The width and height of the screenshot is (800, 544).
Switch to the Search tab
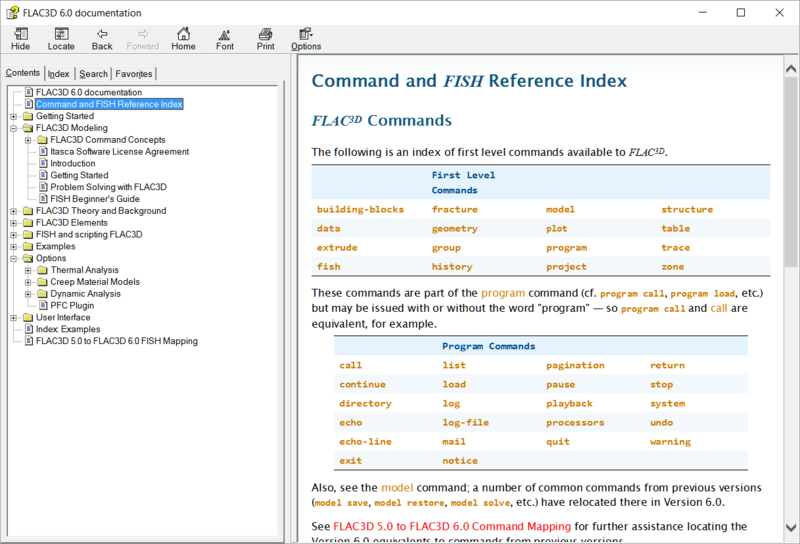coord(93,74)
